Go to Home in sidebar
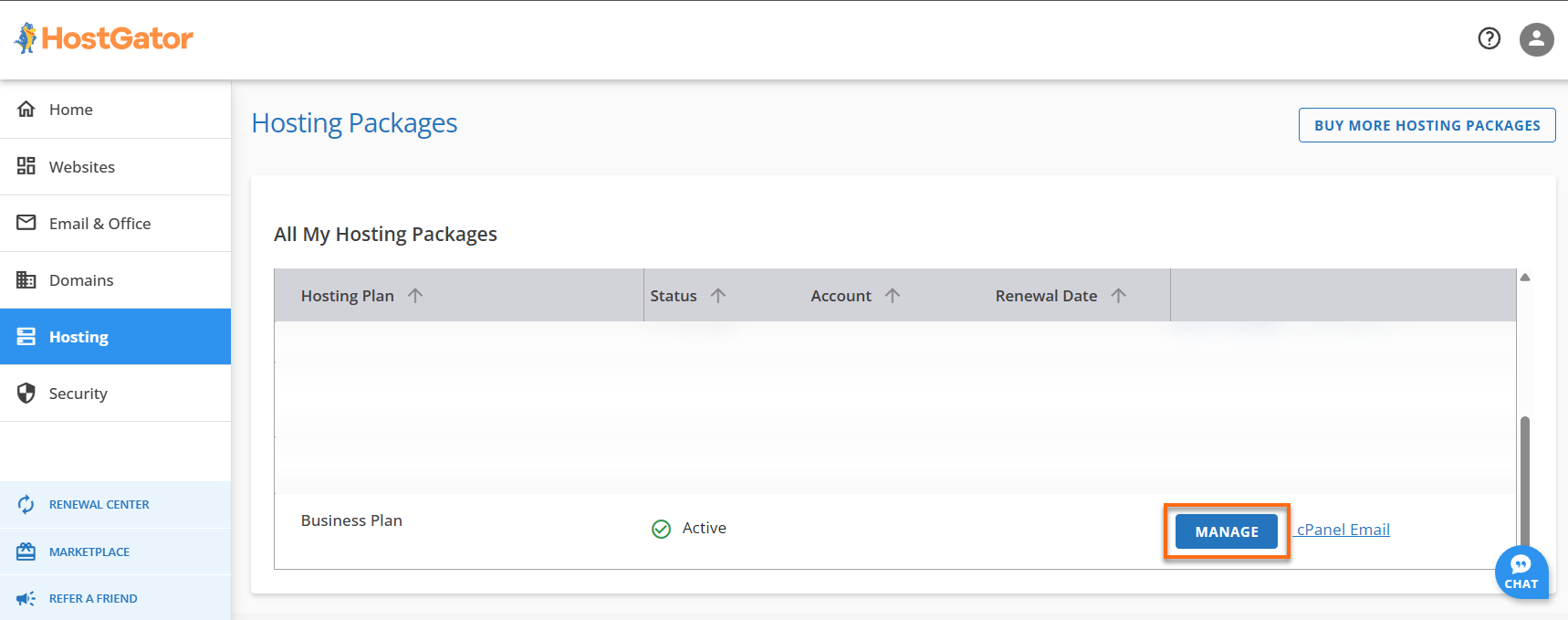The width and height of the screenshot is (1568, 620). click(x=115, y=110)
